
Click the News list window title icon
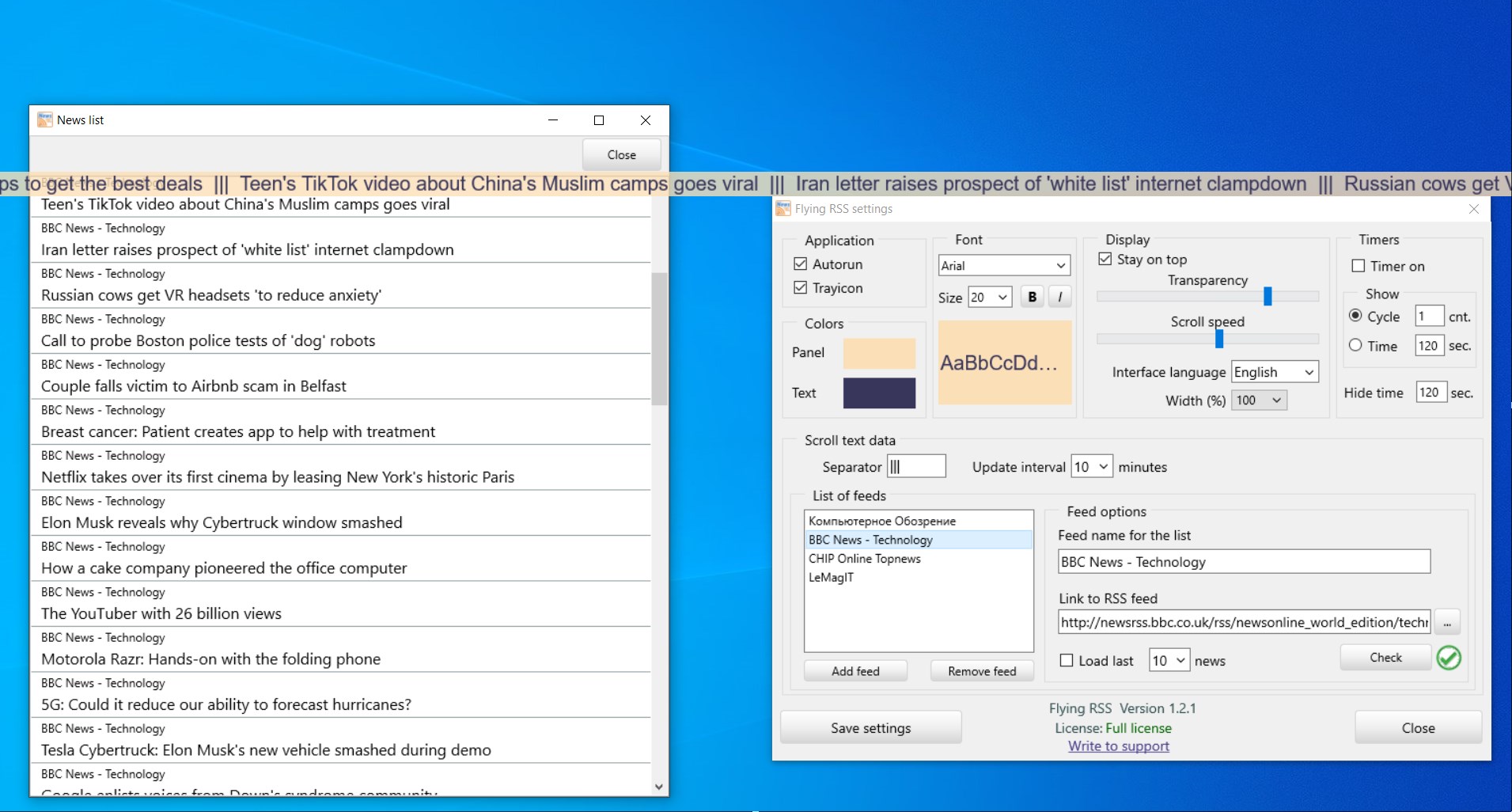pyautogui.click(x=45, y=120)
